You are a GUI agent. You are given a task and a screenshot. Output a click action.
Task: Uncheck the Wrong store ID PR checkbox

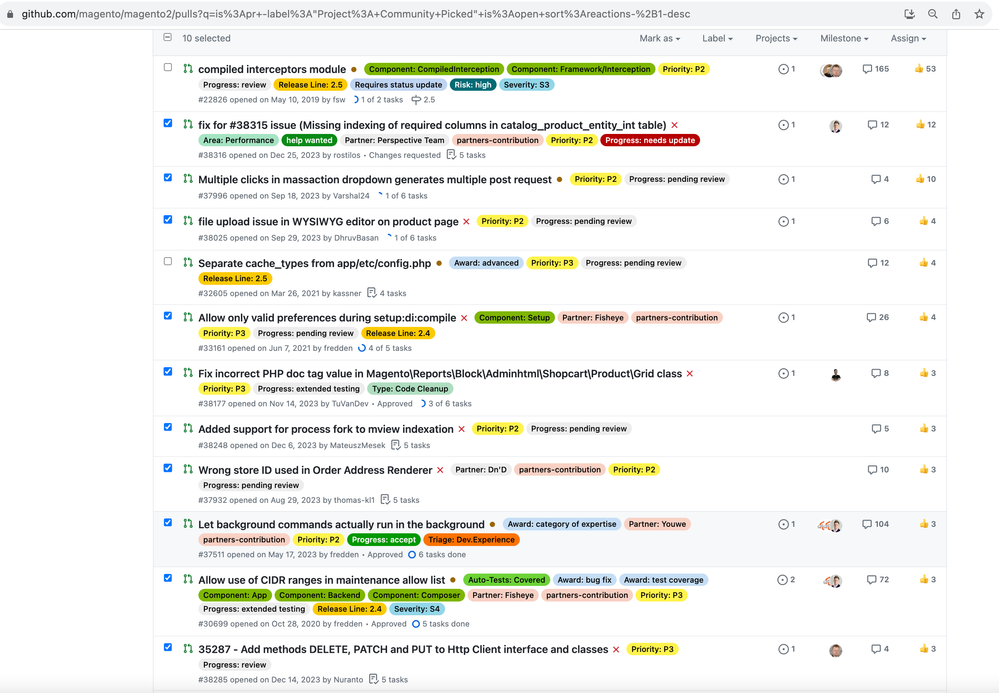[167, 468]
